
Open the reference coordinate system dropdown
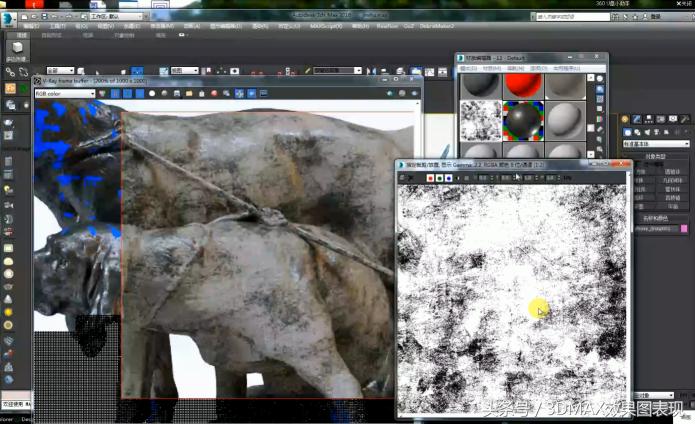point(184,70)
